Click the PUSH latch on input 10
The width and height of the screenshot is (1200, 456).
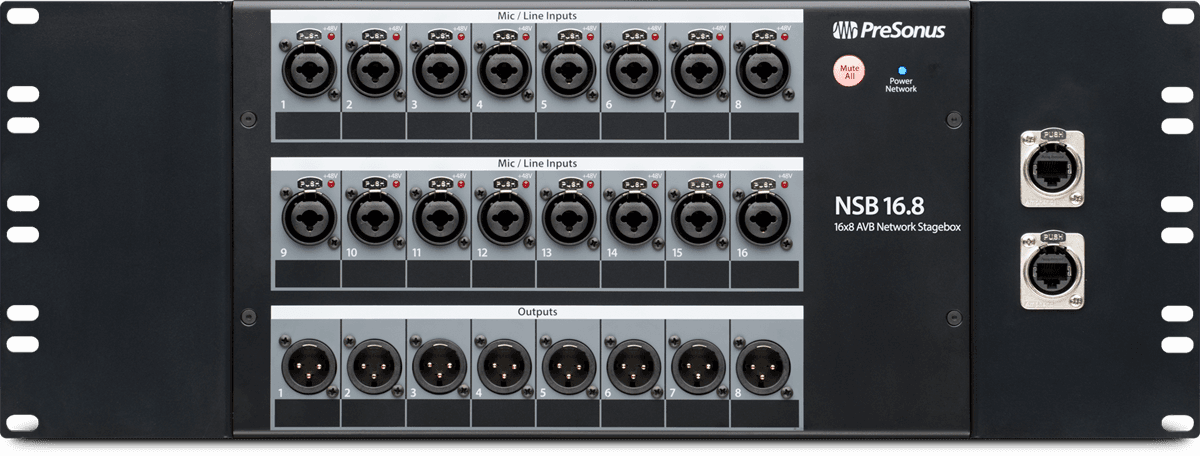372,182
